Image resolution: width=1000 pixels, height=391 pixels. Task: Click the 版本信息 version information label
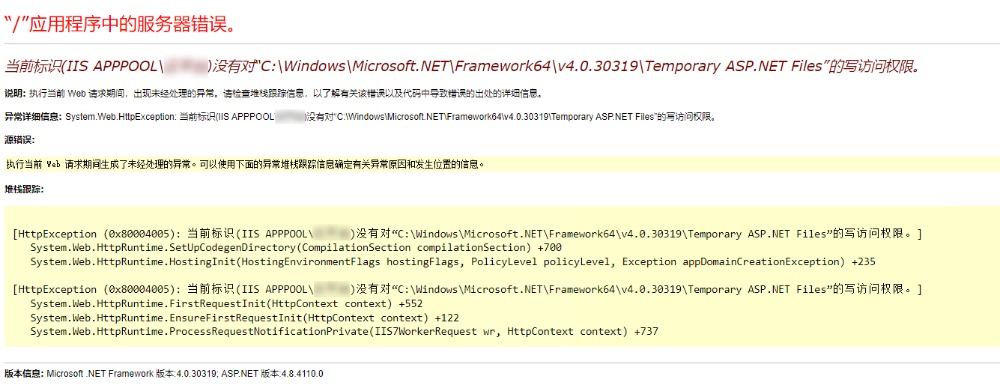click(24, 374)
